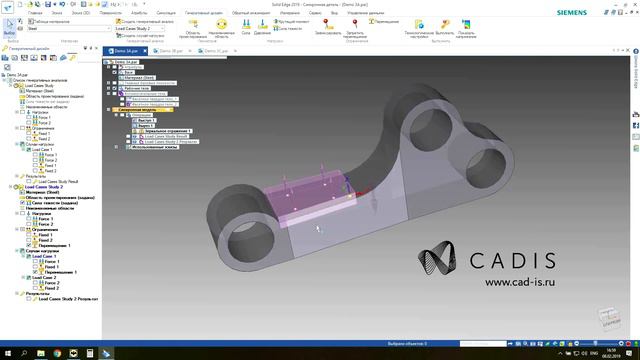Select Load Cases Study 2 tree node
The image size is (640, 360).
44,187
